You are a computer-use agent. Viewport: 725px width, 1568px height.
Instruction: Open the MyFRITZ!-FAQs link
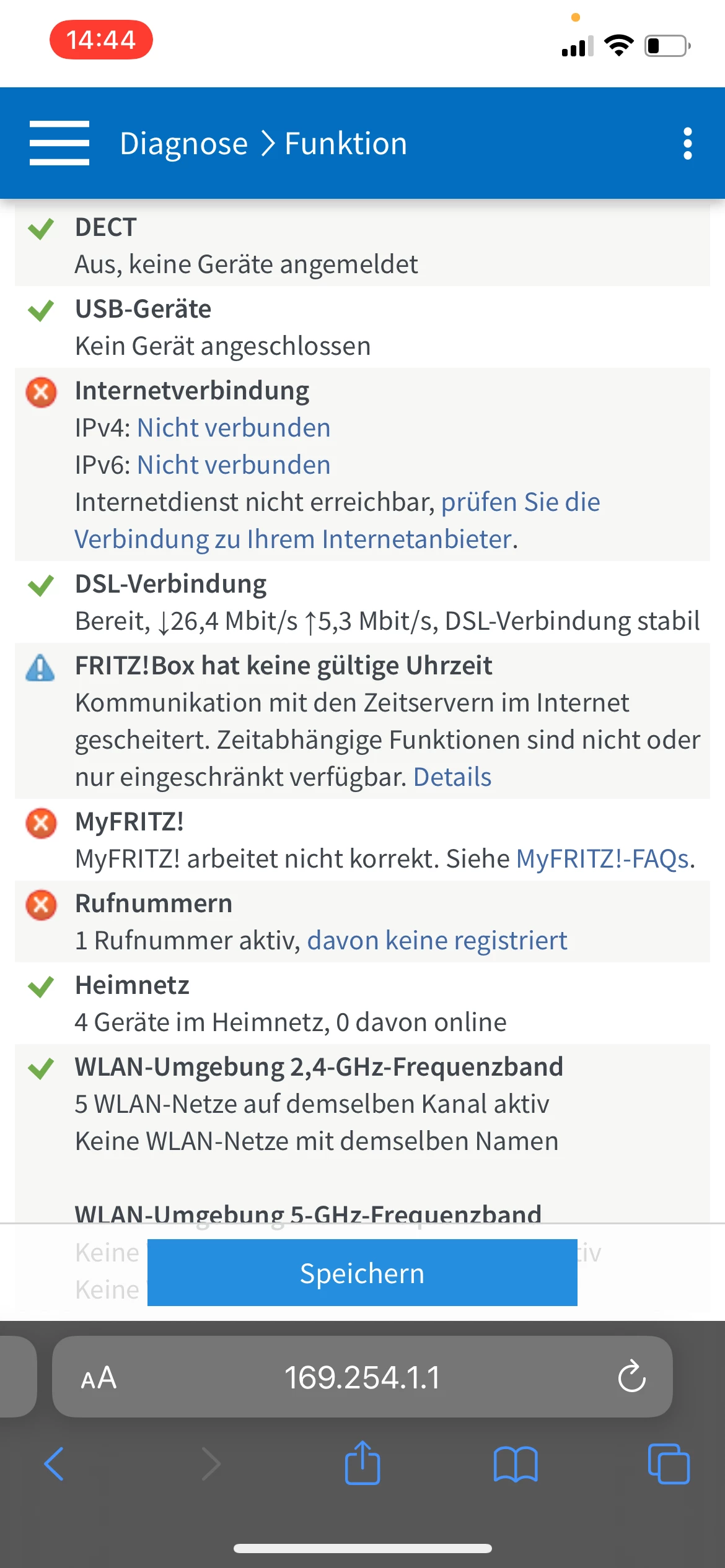coord(602,859)
